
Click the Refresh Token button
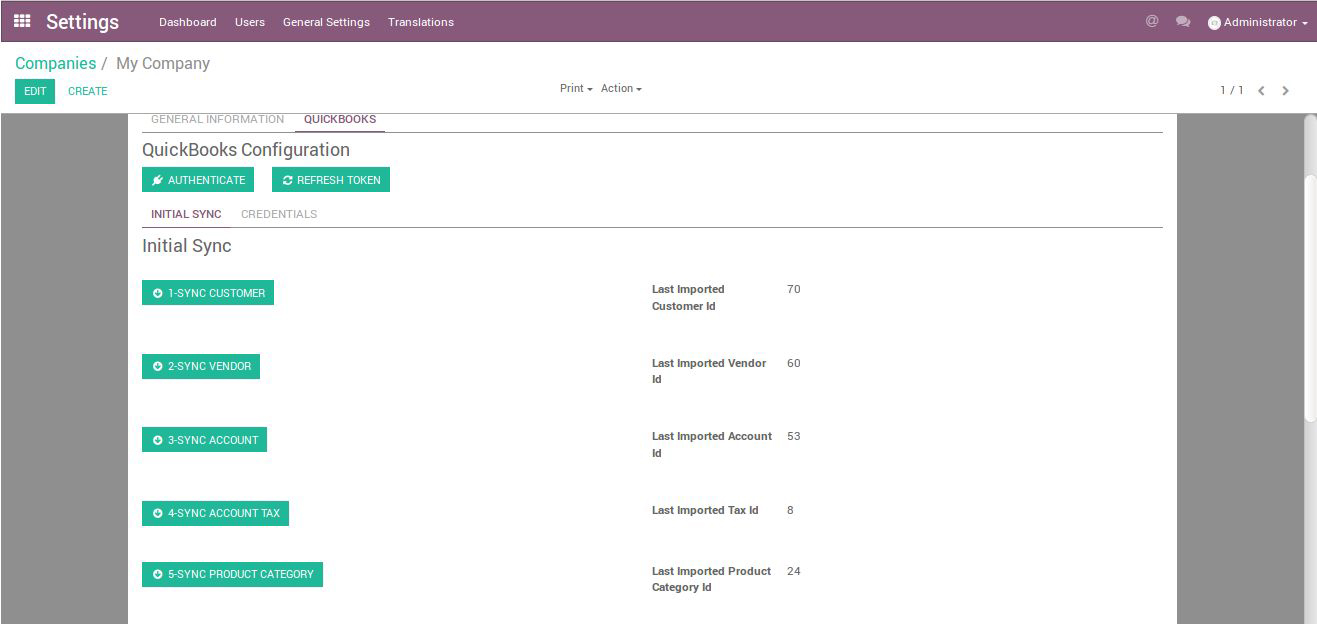tap(331, 180)
